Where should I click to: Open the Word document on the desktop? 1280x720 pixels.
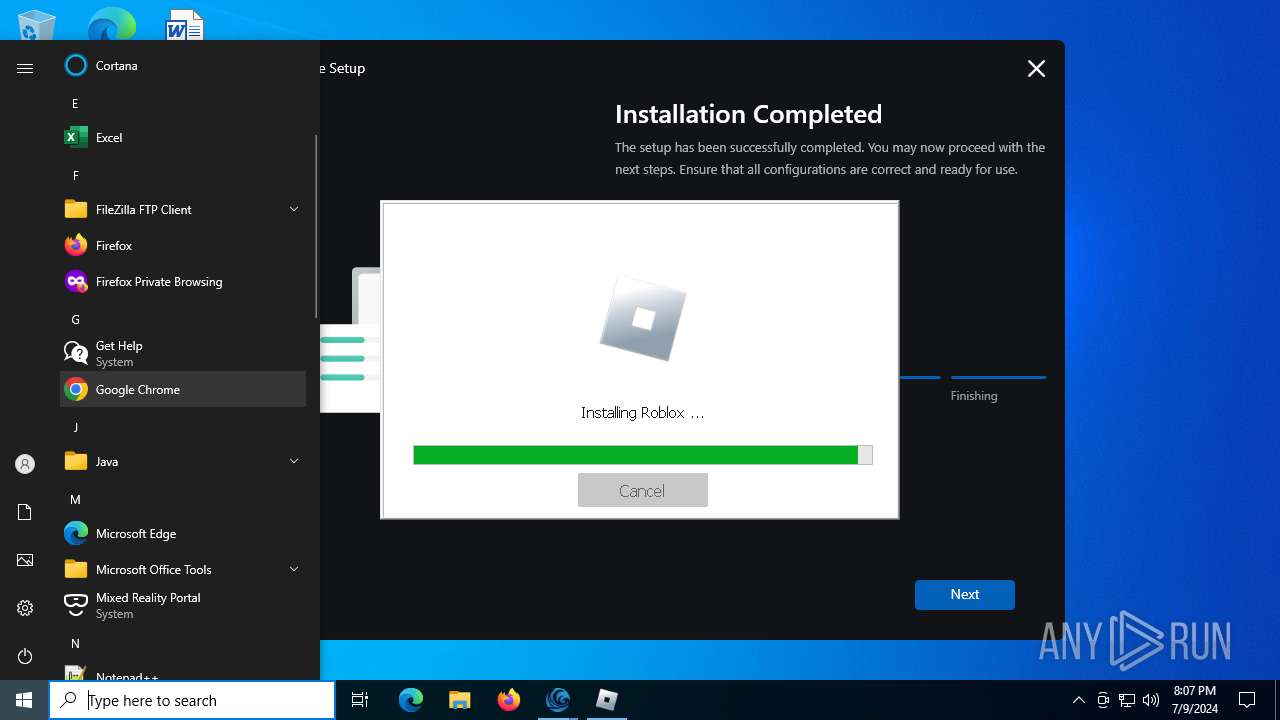(185, 24)
